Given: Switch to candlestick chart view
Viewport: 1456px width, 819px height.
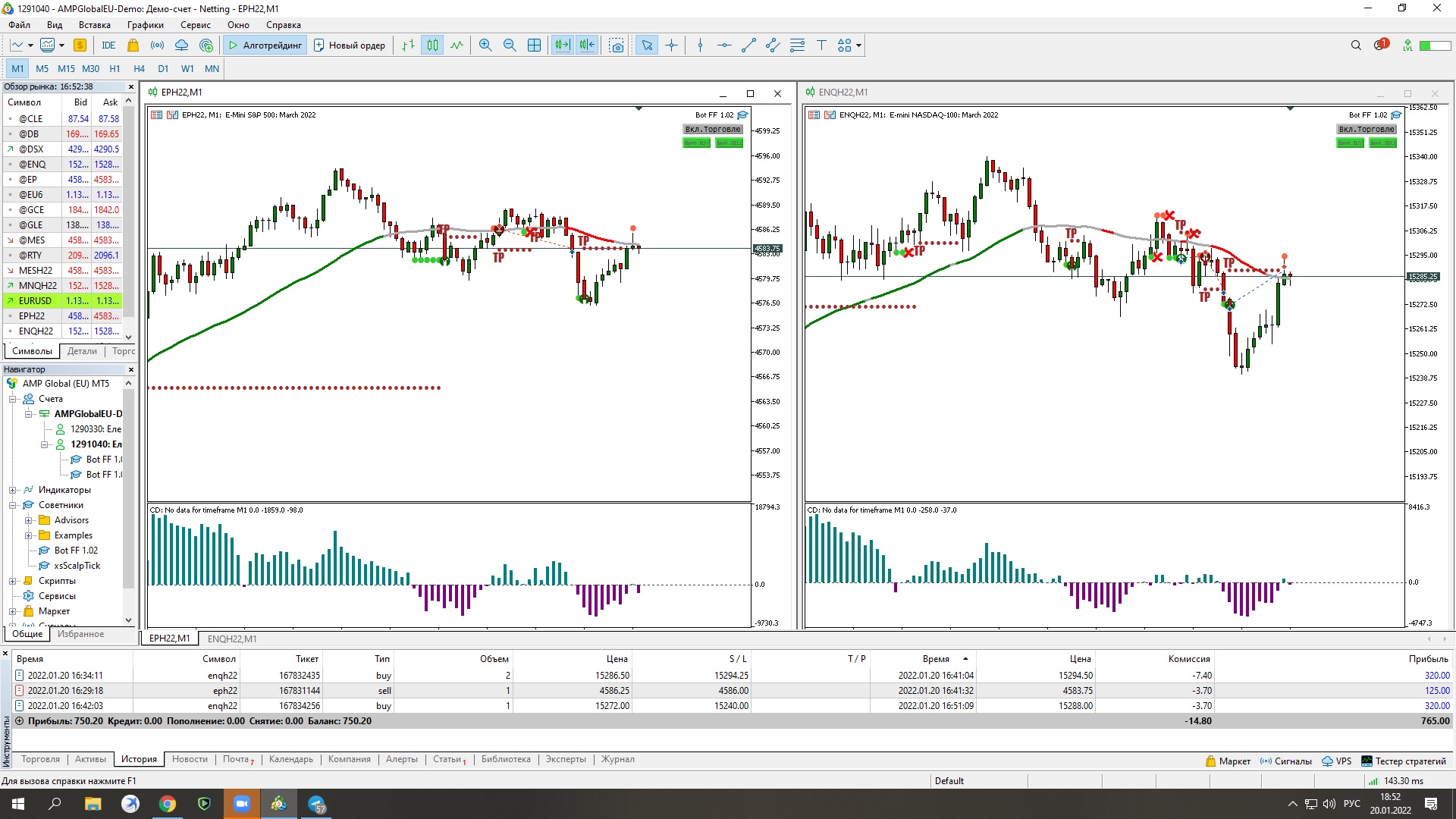Looking at the screenshot, I should pos(432,45).
